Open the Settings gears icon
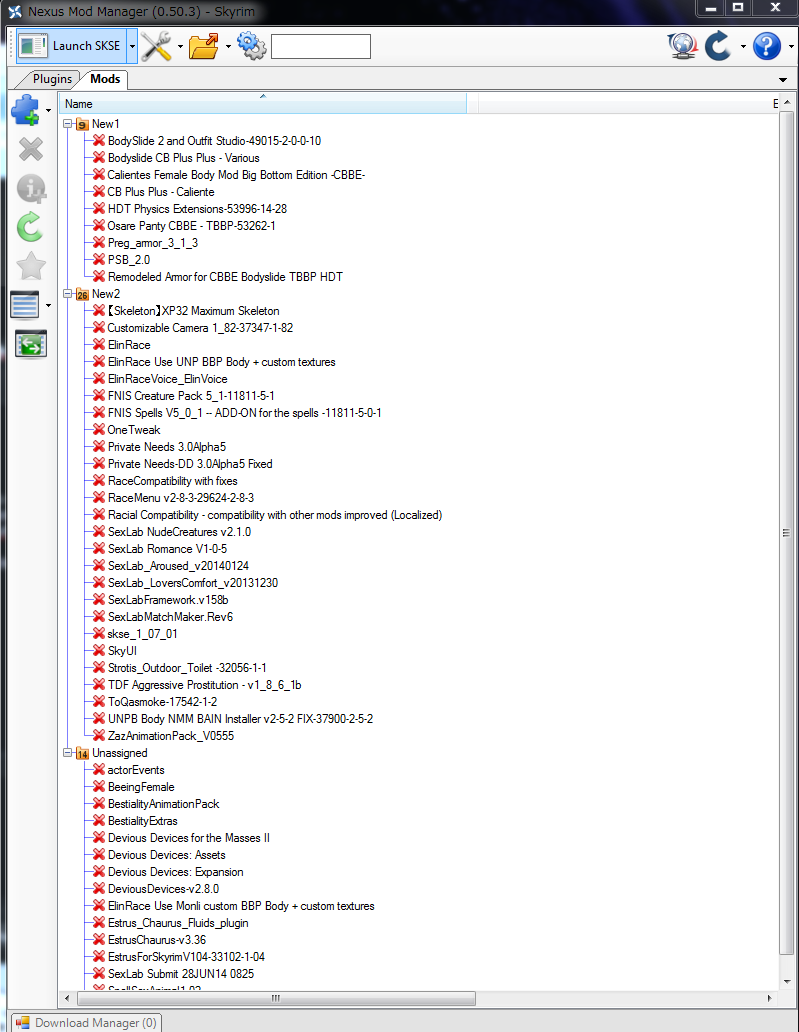 (x=251, y=46)
